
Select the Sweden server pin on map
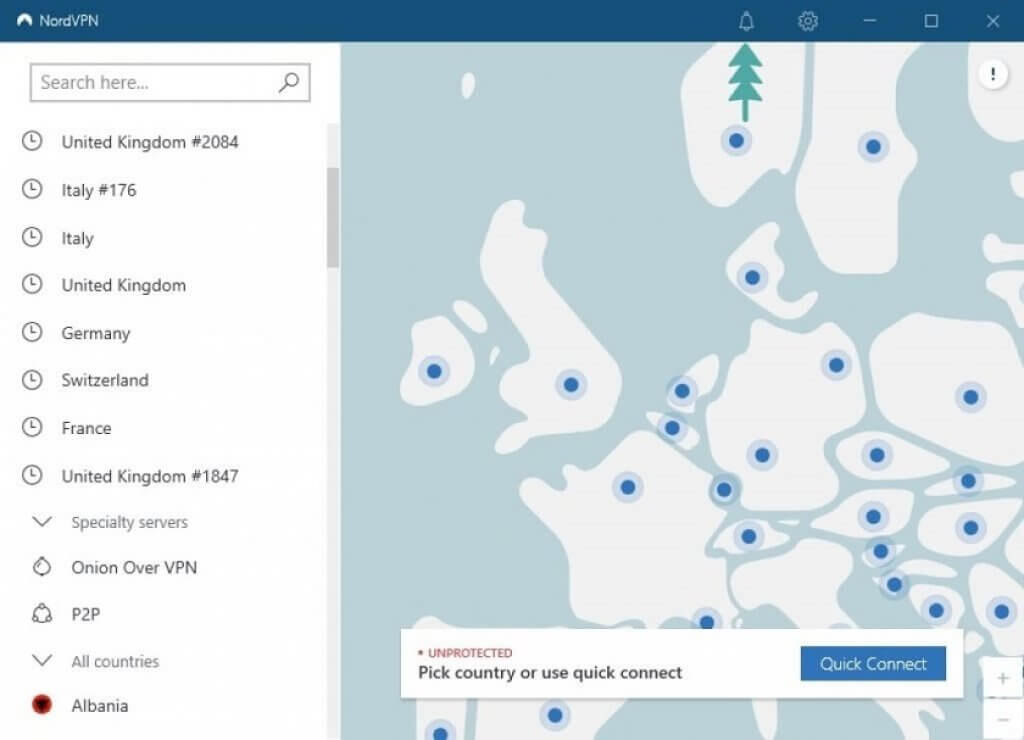(x=873, y=147)
